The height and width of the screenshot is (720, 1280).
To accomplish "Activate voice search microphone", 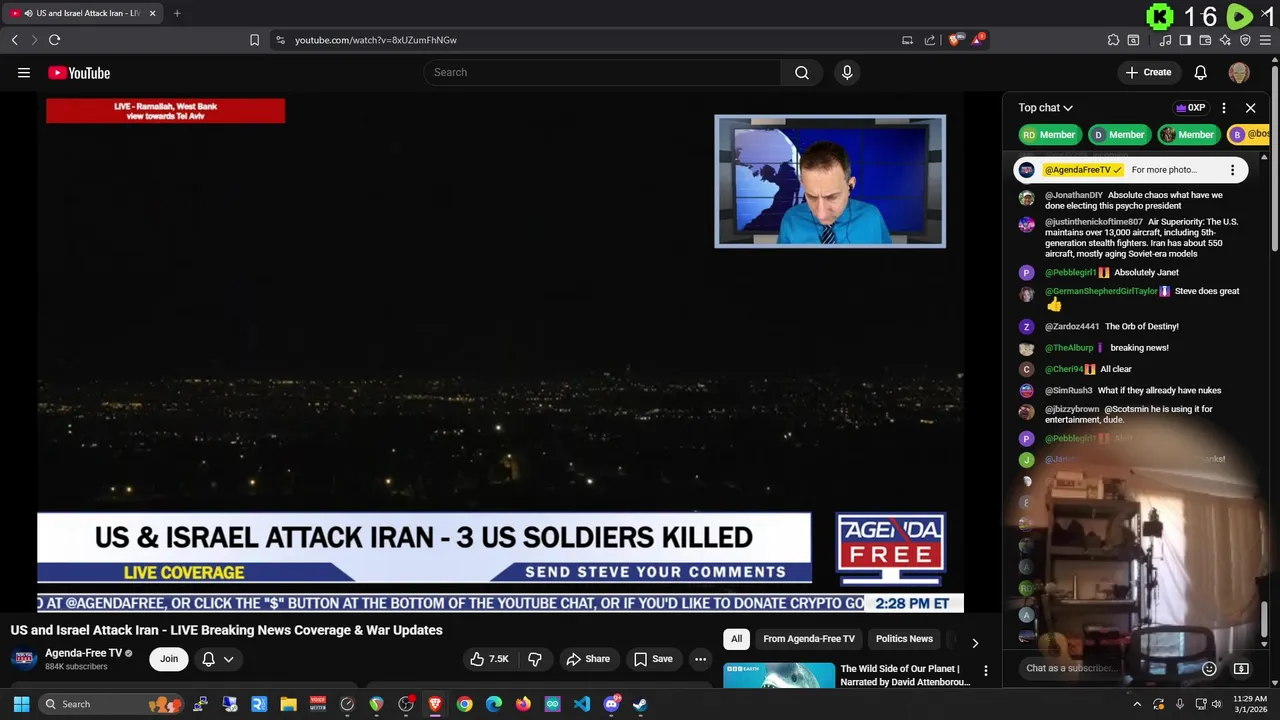I will pos(847,72).
